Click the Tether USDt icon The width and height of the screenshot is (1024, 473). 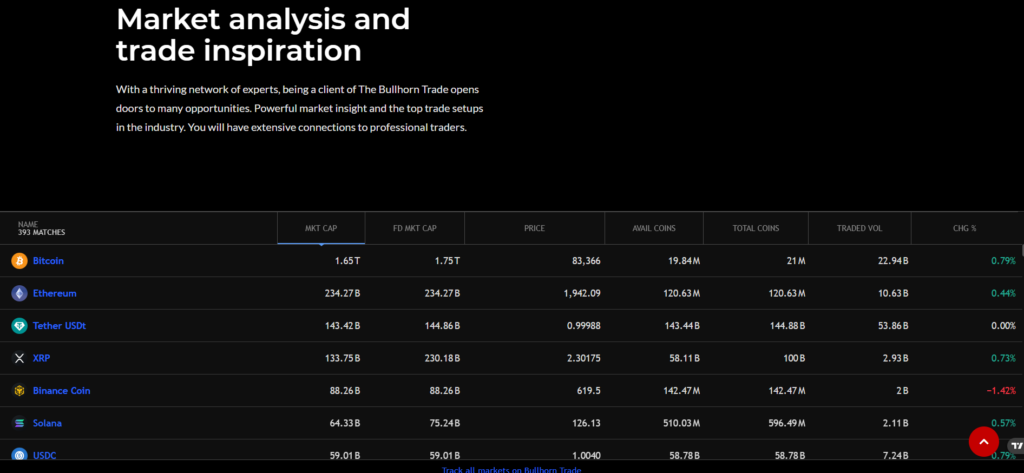pyautogui.click(x=18, y=326)
